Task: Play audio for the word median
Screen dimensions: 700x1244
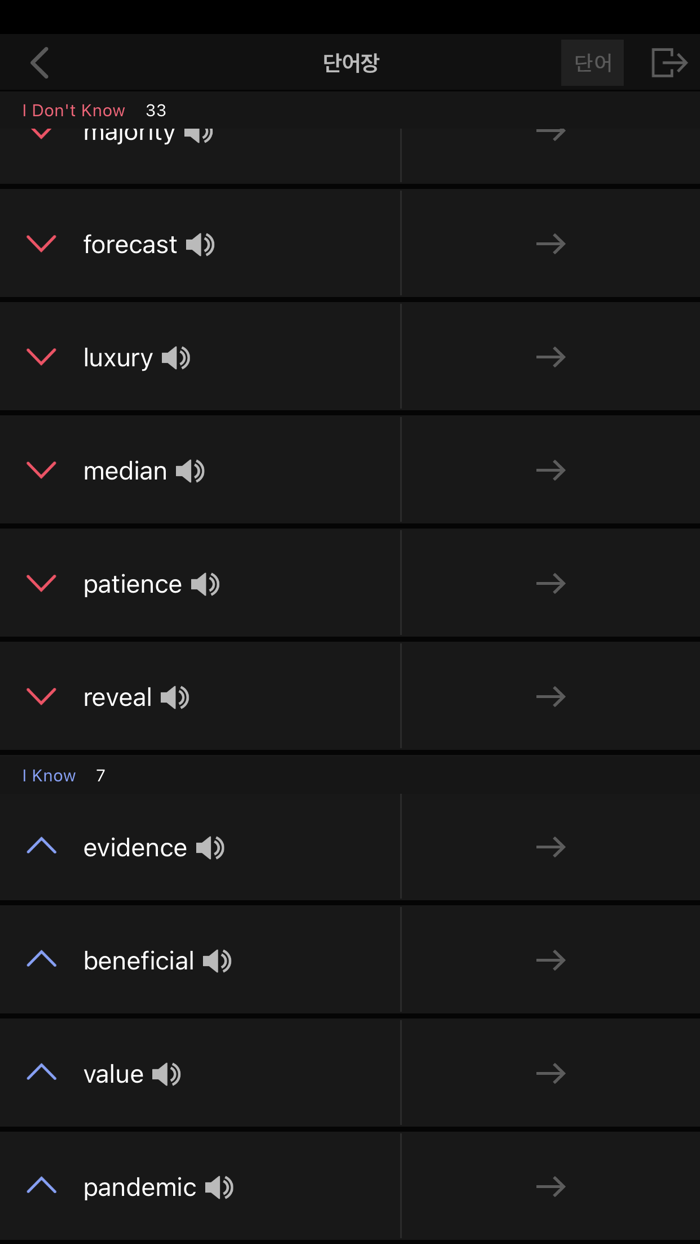Action: (x=190, y=471)
